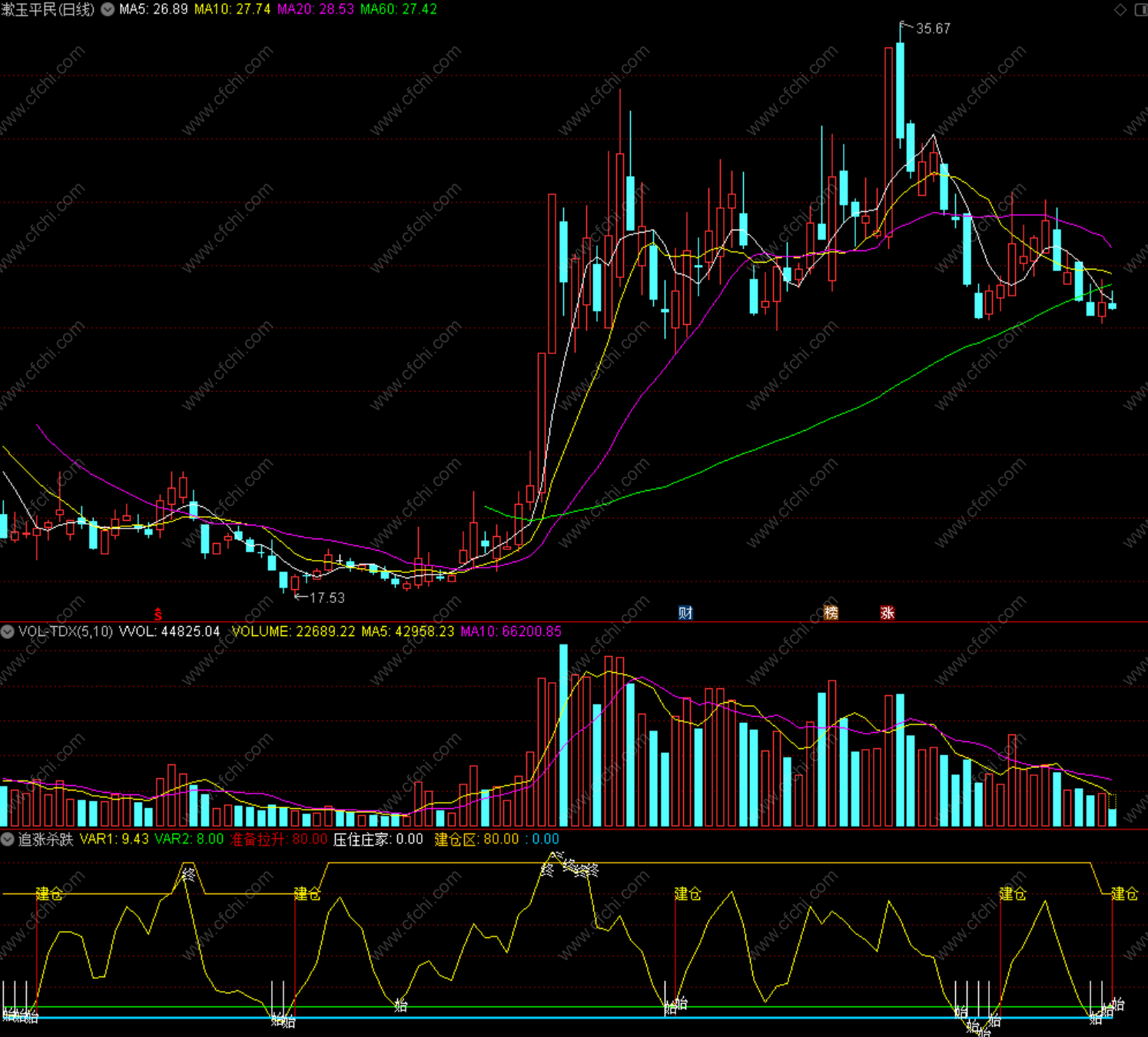Image resolution: width=1148 pixels, height=1037 pixels.
Task: Click the volume MA10: 66200.85 value
Action: coord(511,631)
